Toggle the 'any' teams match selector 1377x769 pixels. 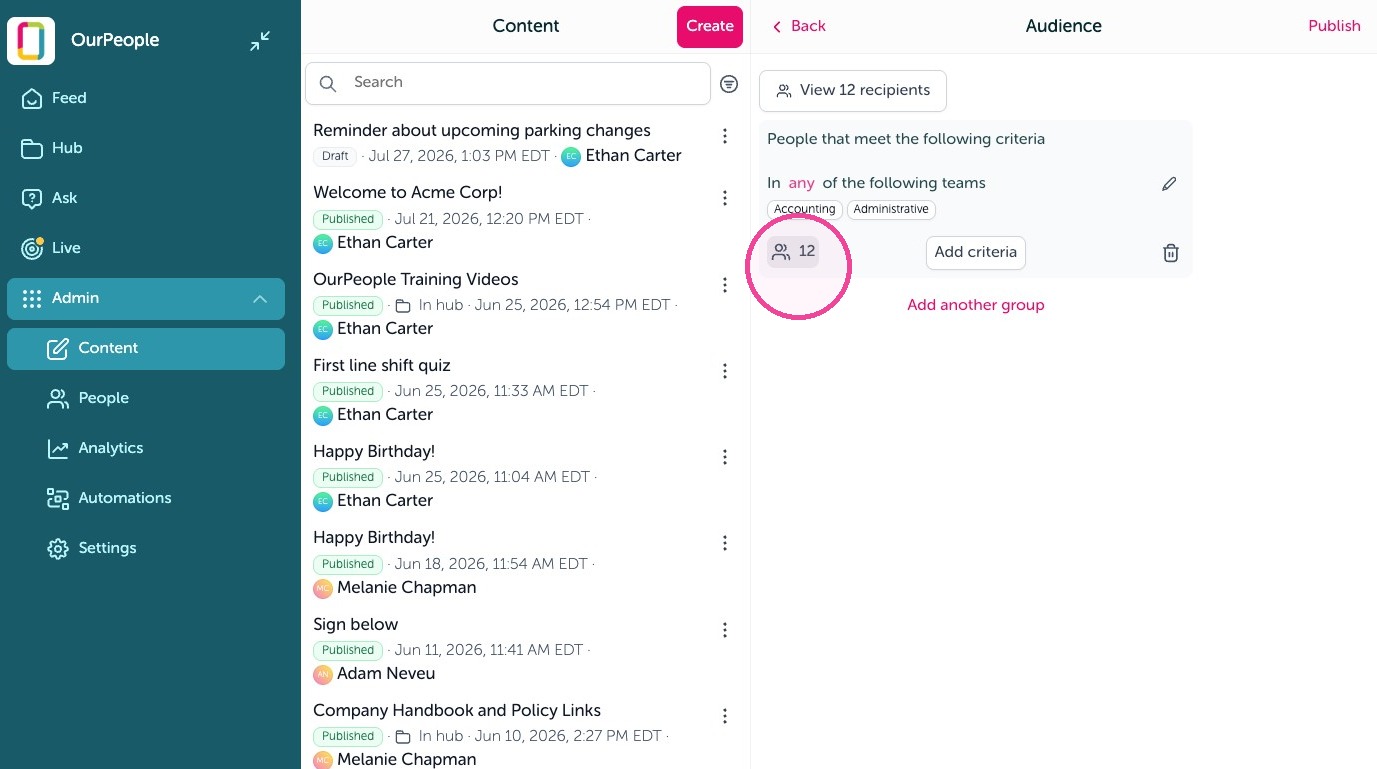click(x=801, y=183)
